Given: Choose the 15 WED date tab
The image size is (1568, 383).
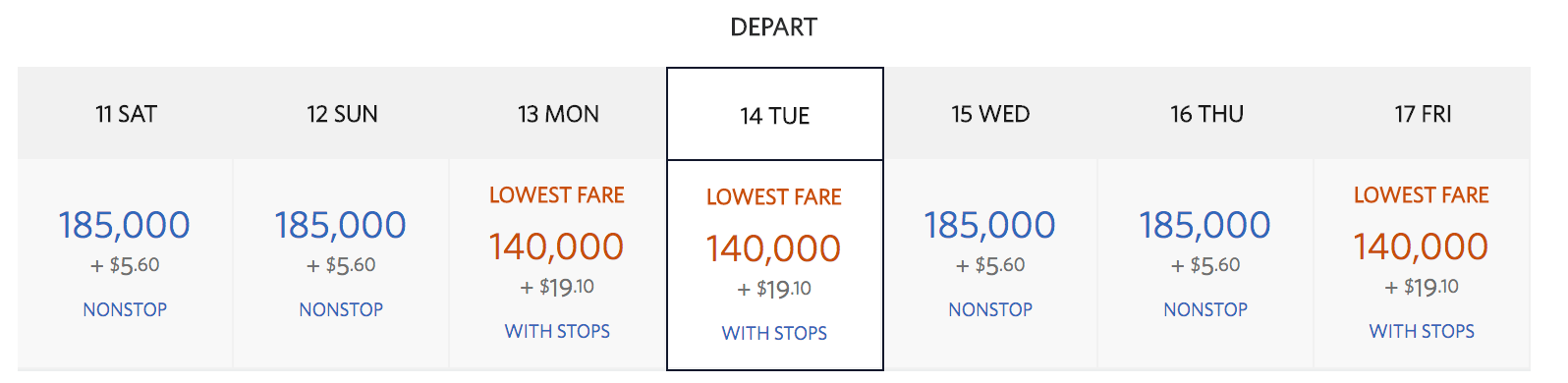Looking at the screenshot, I should (990, 114).
